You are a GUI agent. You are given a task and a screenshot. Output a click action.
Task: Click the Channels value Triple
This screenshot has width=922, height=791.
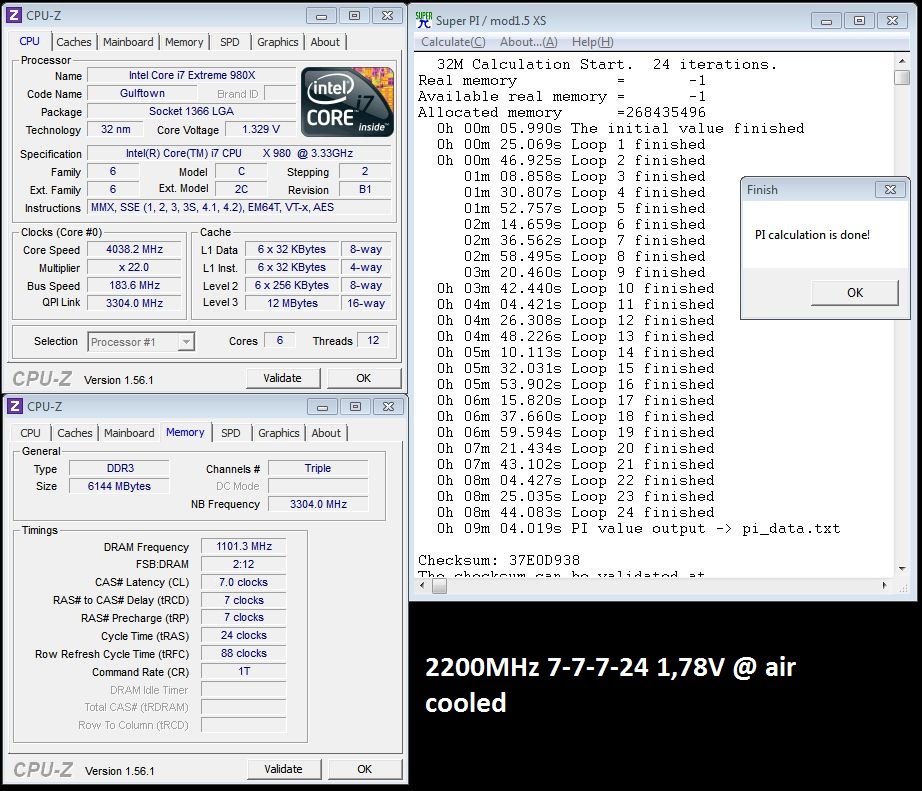(318, 468)
